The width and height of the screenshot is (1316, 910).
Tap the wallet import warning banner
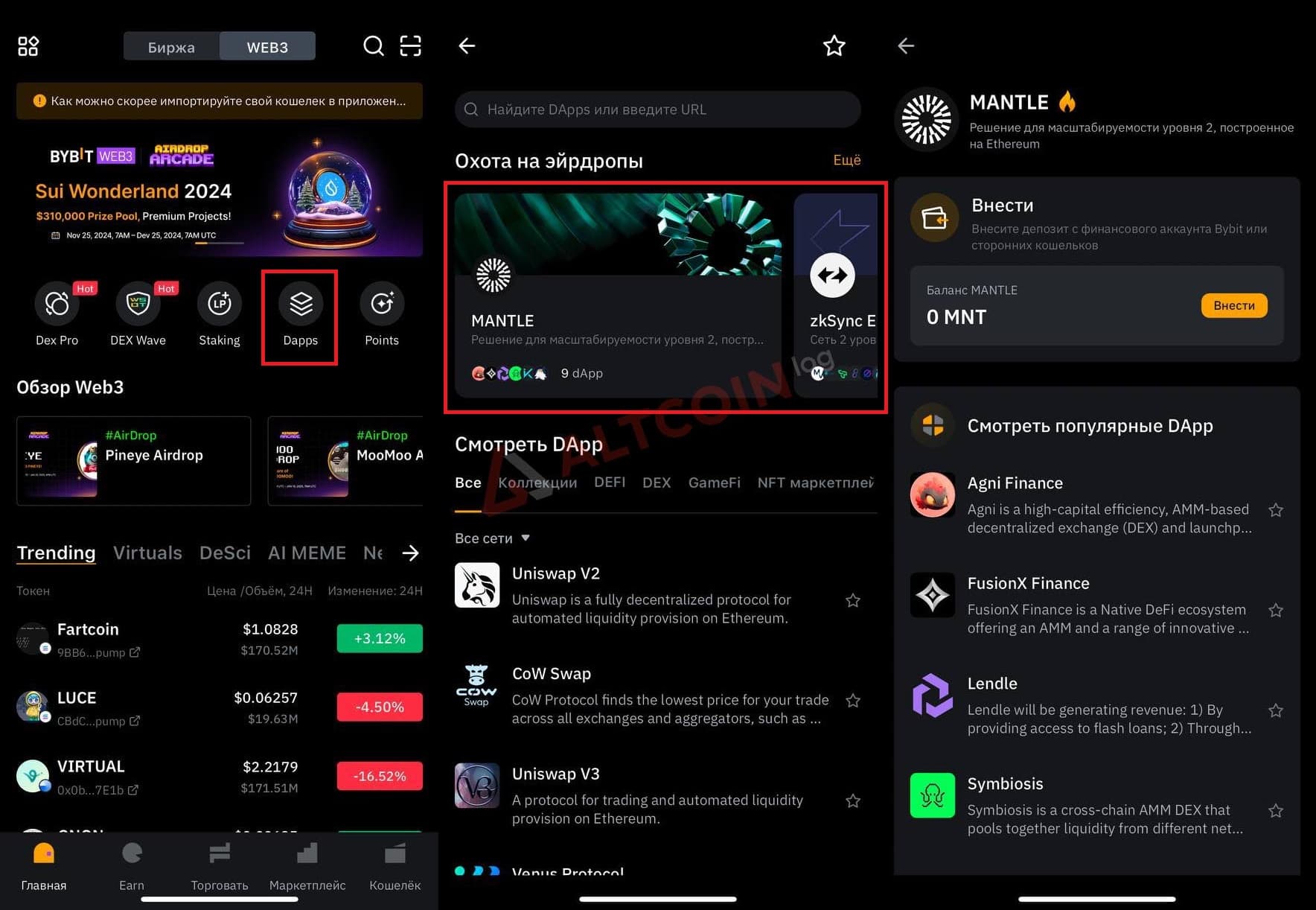pos(220,101)
